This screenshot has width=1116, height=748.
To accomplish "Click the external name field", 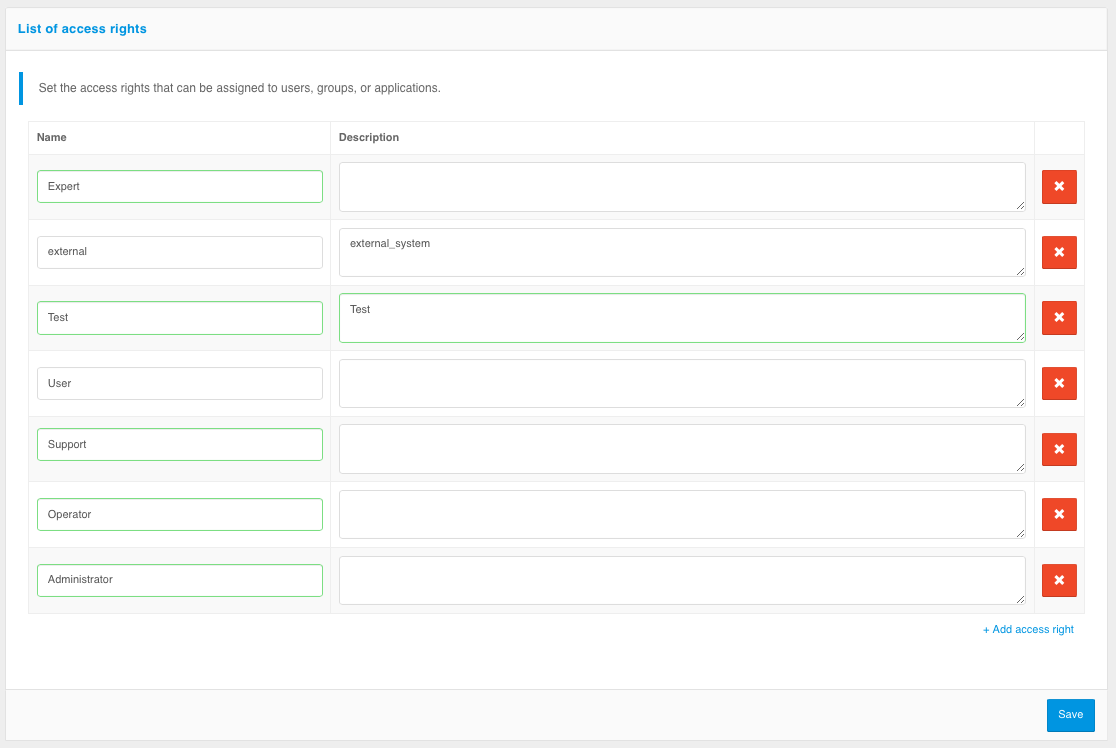I will point(180,252).
